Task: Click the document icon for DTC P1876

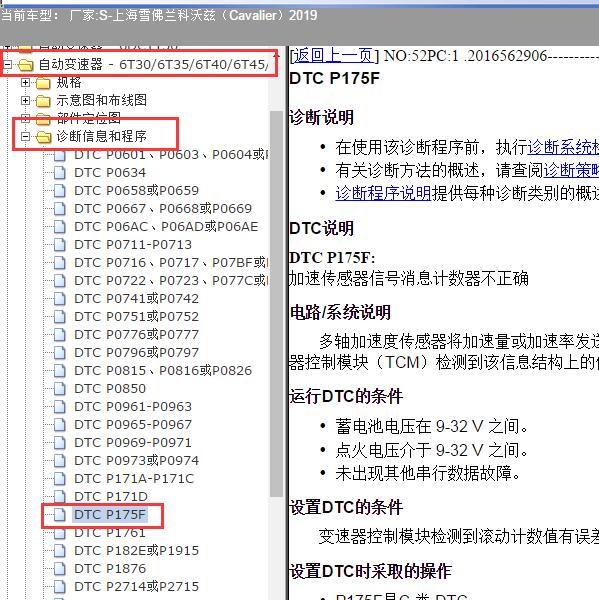Action: click(x=60, y=569)
